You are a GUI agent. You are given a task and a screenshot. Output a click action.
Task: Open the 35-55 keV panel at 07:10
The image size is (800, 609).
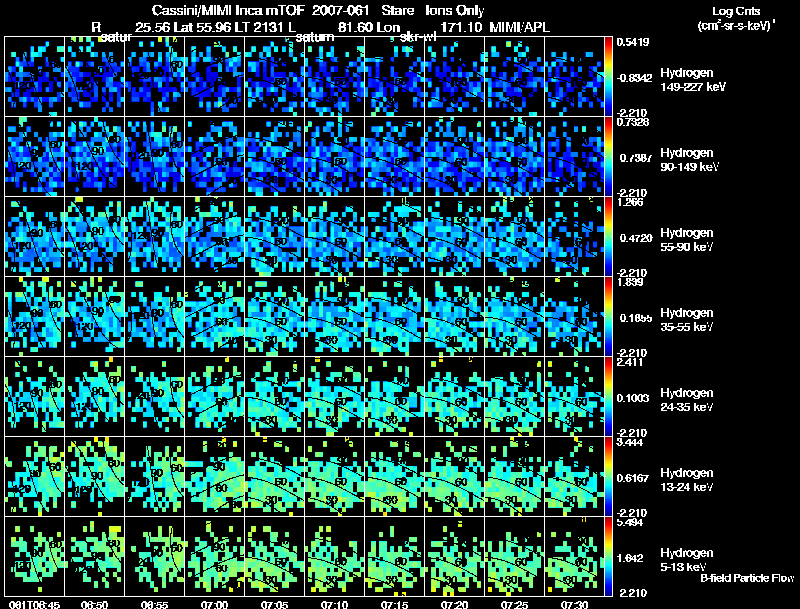point(335,317)
